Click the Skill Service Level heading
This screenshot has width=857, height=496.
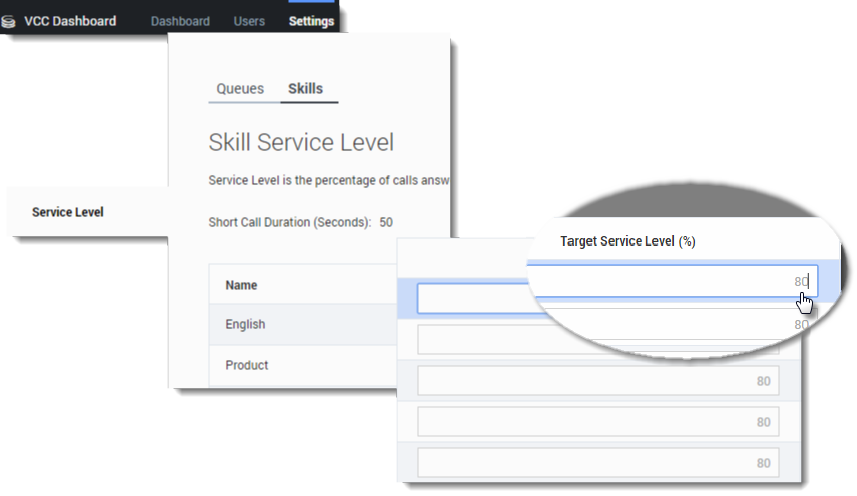point(301,142)
